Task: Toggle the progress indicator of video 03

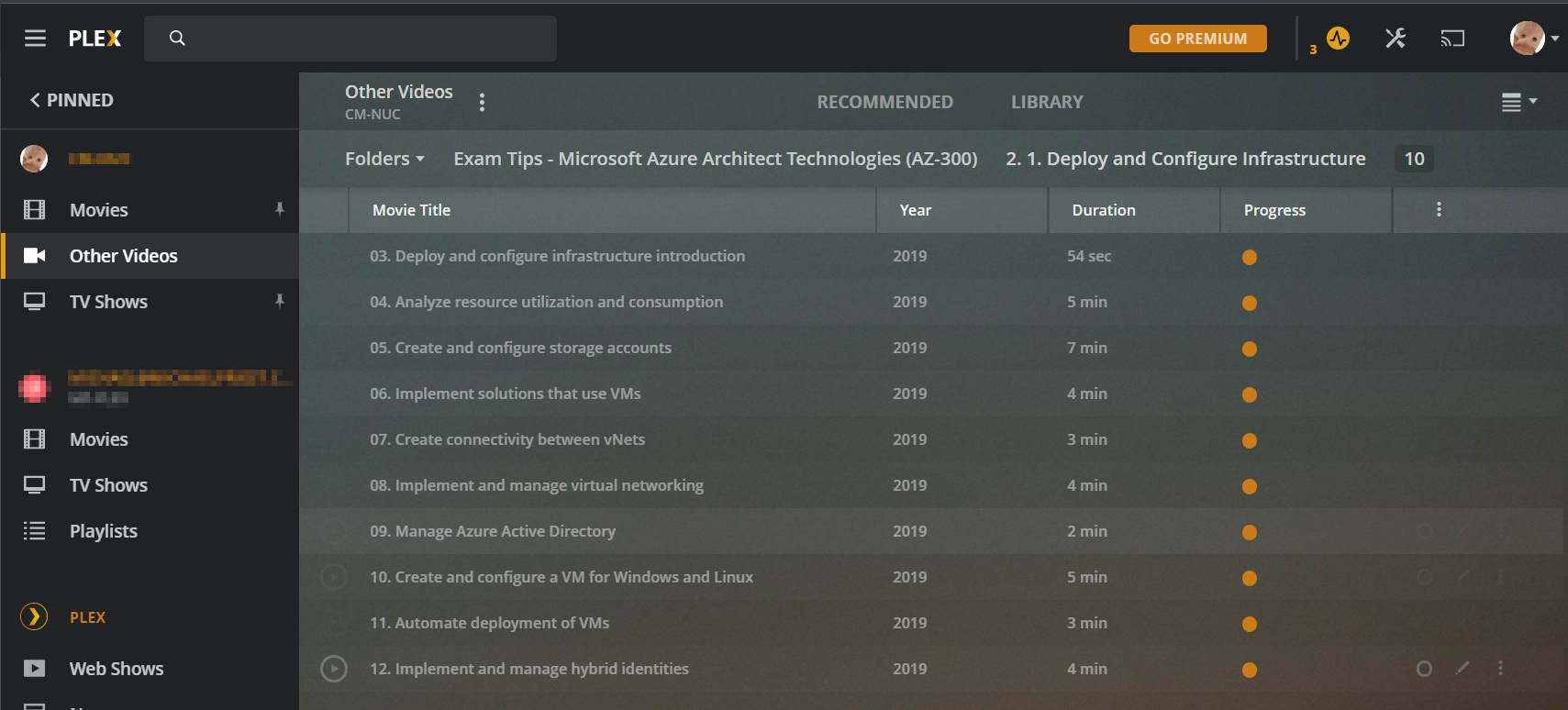Action: [x=1249, y=257]
